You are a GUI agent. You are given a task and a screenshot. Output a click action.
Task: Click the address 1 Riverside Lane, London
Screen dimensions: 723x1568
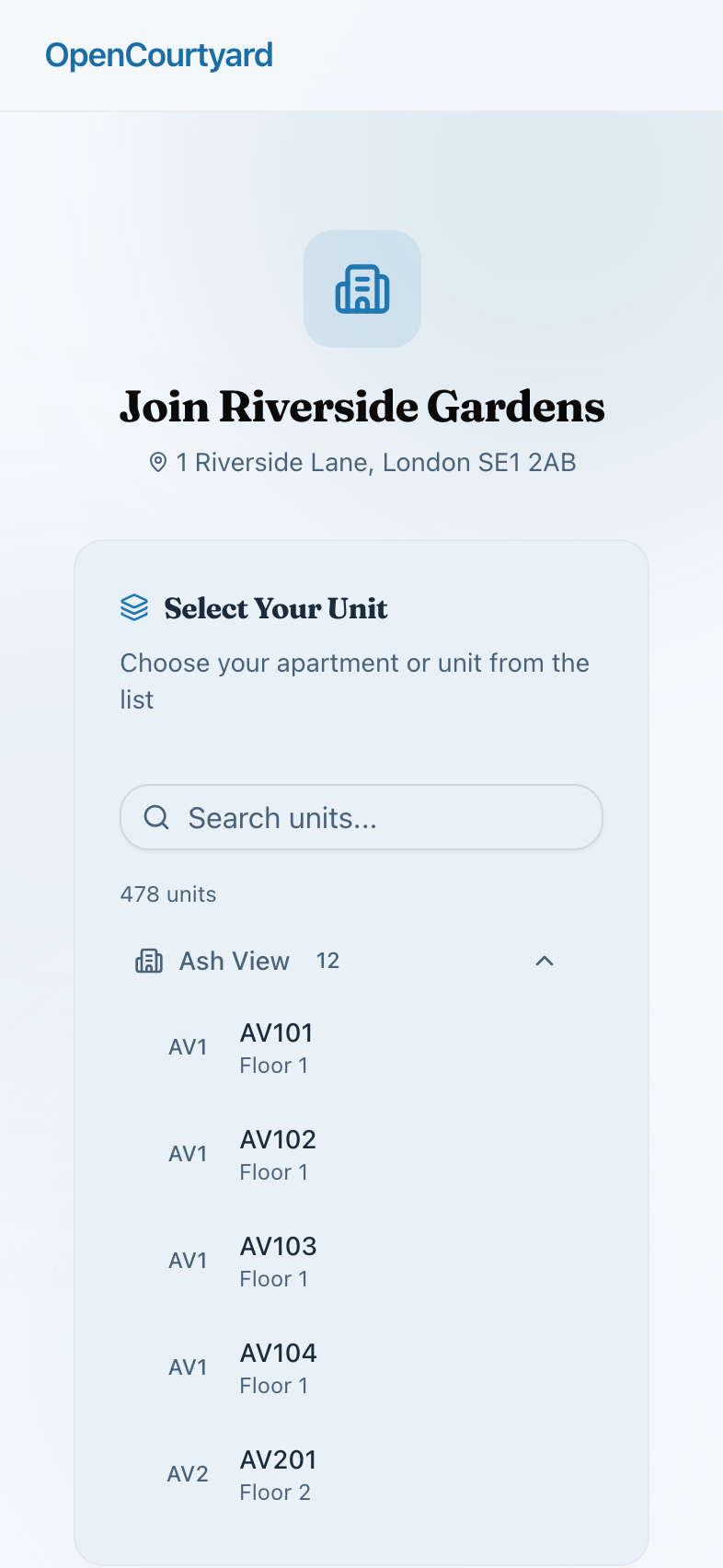tap(377, 461)
